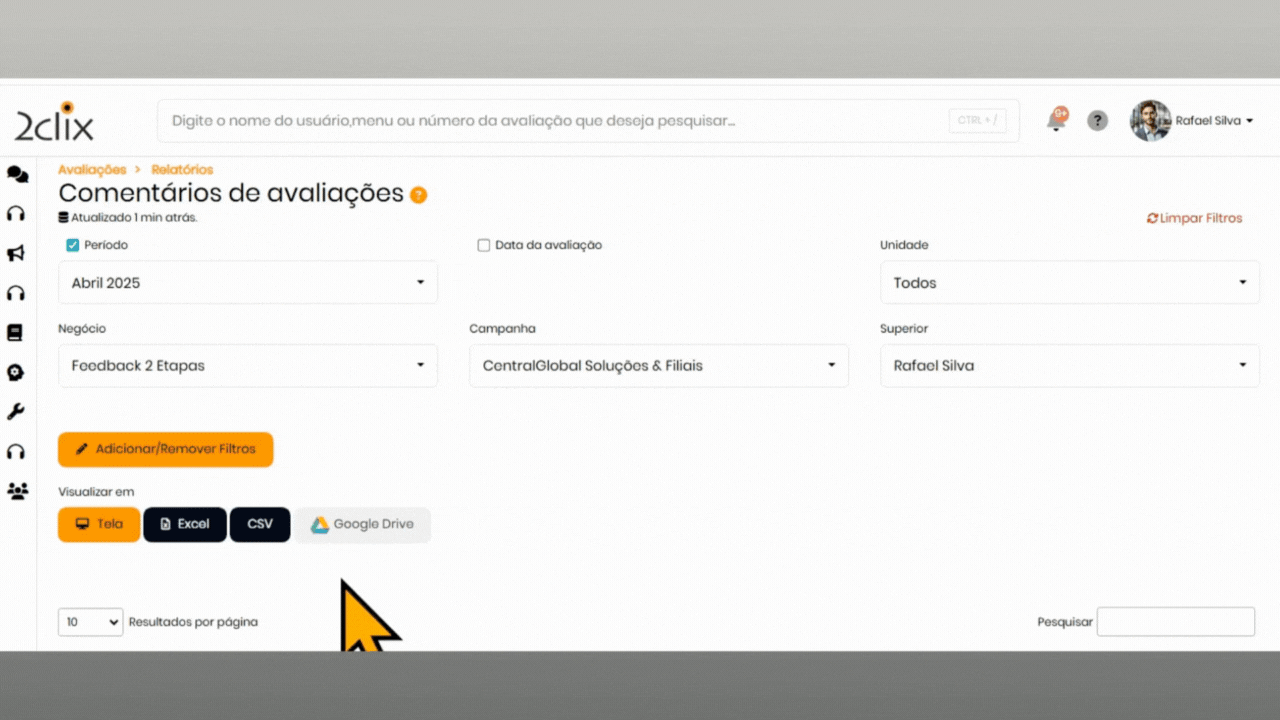This screenshot has width=1280, height=720.
Task: Click Adicionar/Remover Filtros button
Action: [165, 449]
